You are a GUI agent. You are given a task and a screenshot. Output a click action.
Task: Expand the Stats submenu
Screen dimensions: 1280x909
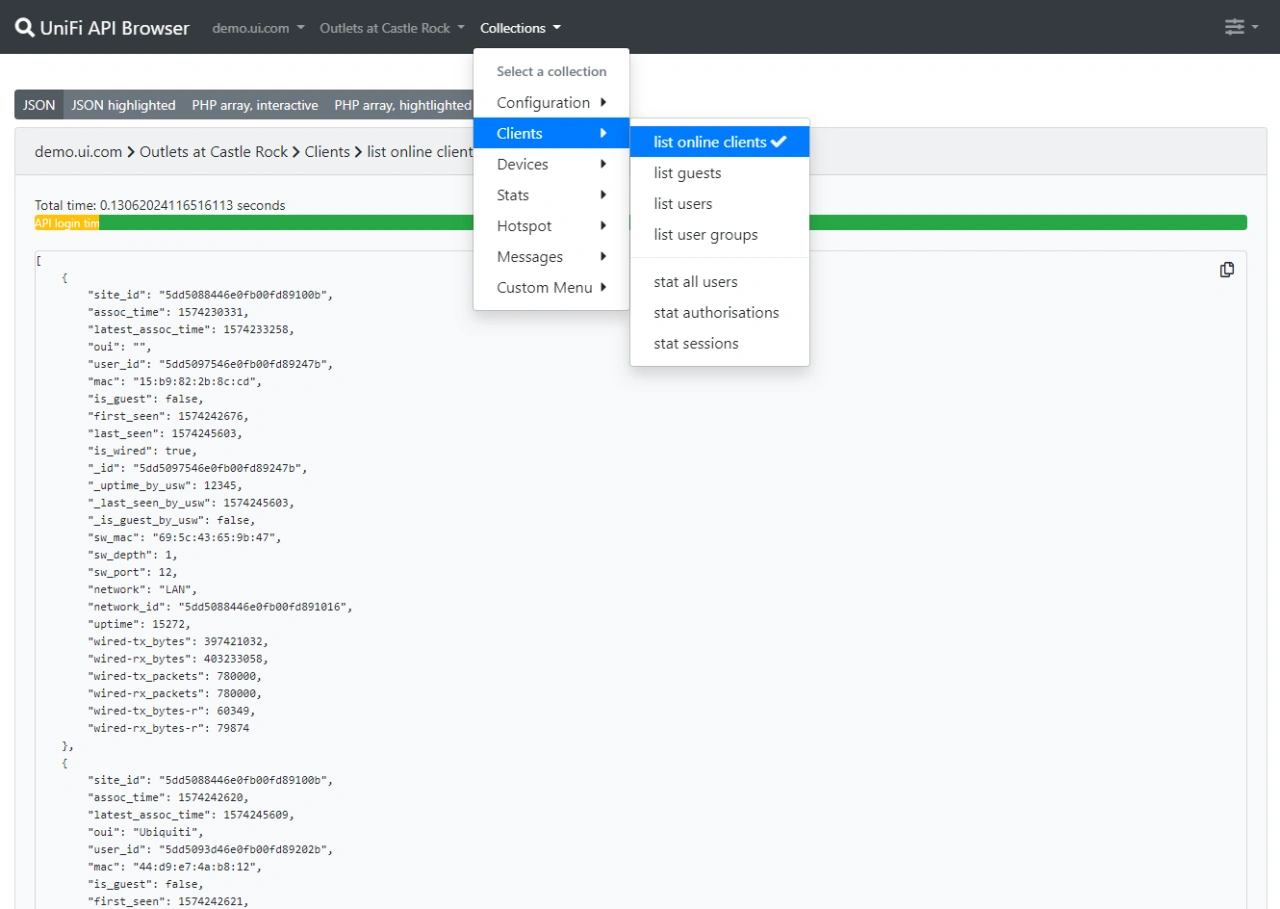click(513, 195)
